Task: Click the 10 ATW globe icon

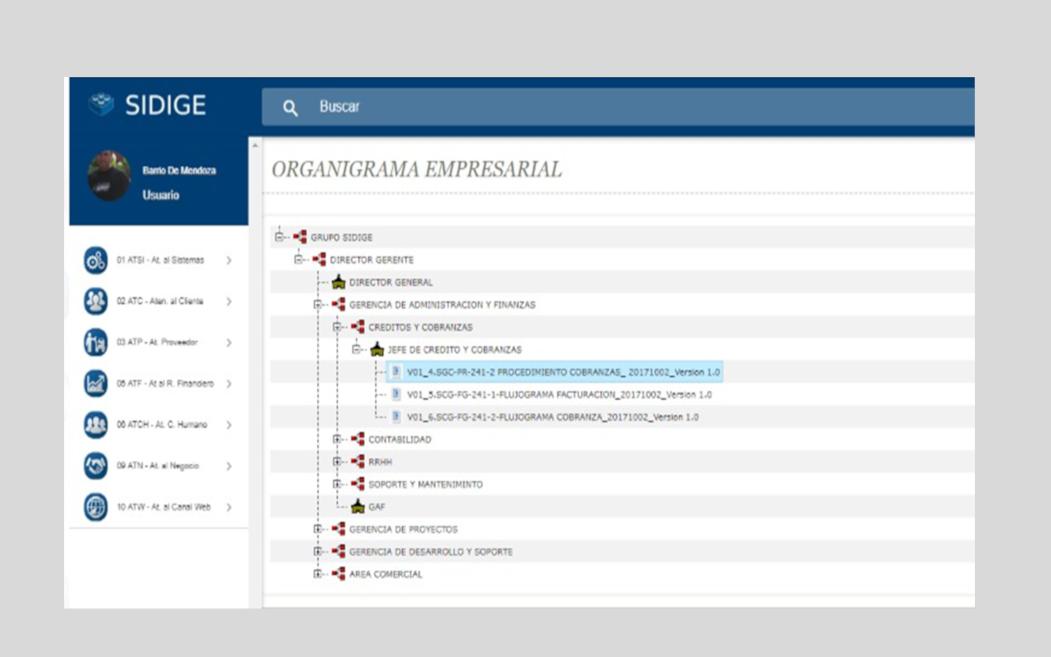Action: [x=95, y=507]
